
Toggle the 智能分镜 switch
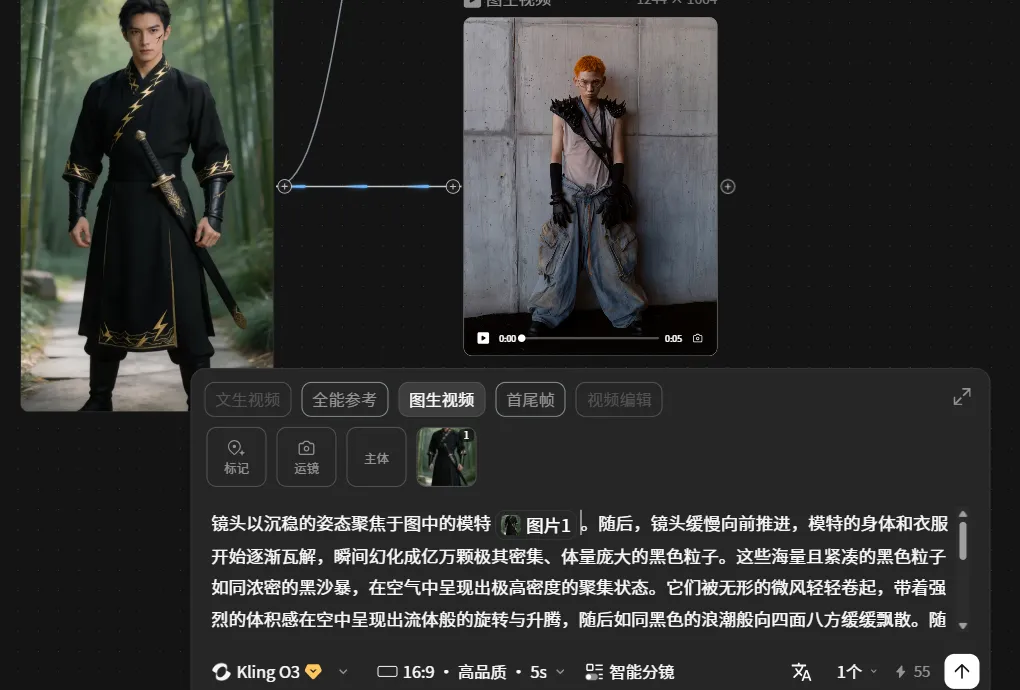(x=630, y=672)
